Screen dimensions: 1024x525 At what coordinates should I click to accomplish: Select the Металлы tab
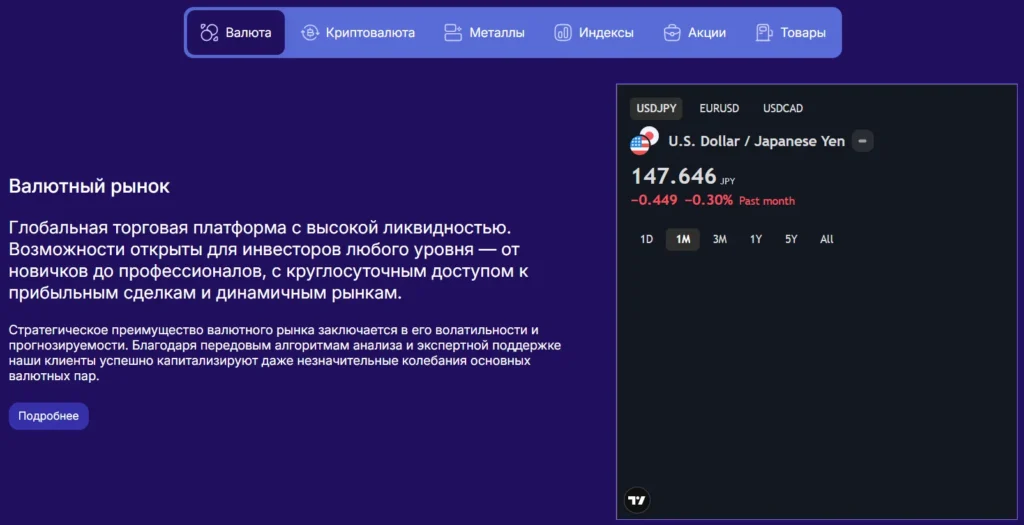click(x=484, y=33)
